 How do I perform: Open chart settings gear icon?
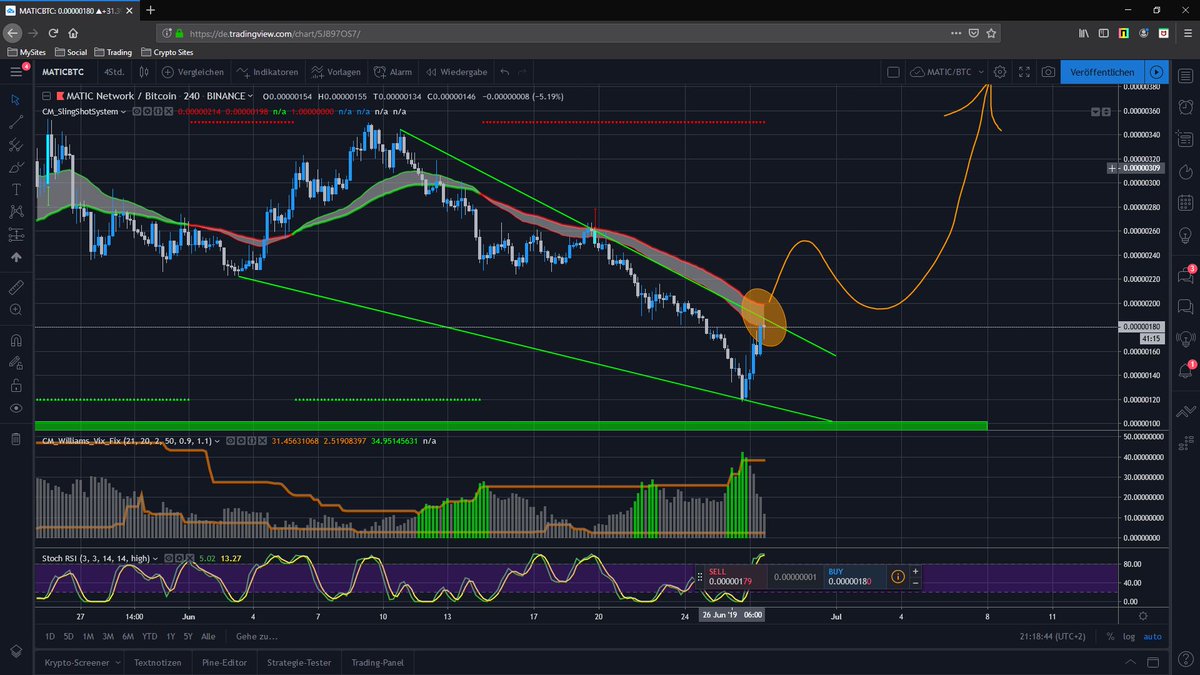point(1000,72)
